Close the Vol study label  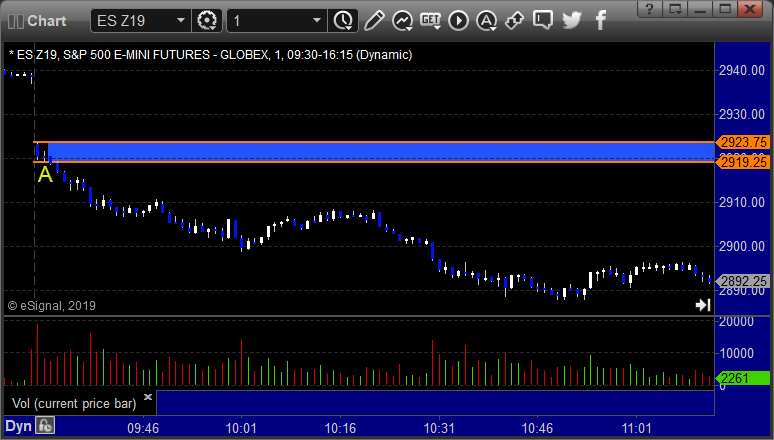(x=148, y=397)
